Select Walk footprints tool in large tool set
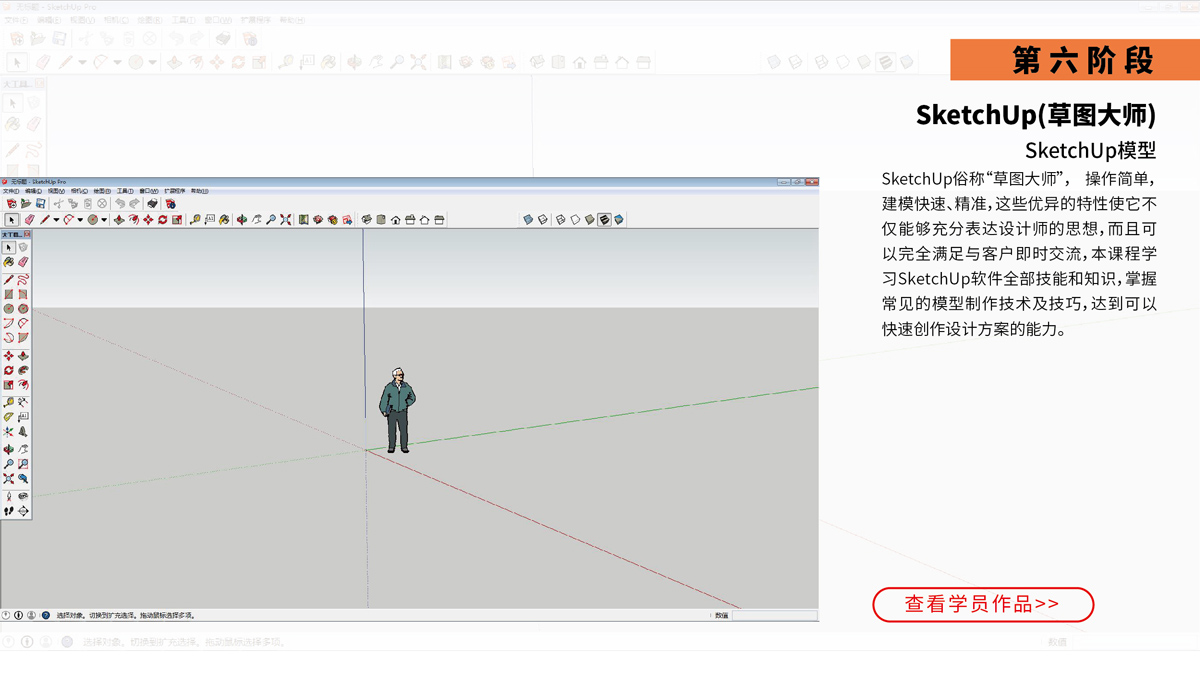 tap(9, 510)
